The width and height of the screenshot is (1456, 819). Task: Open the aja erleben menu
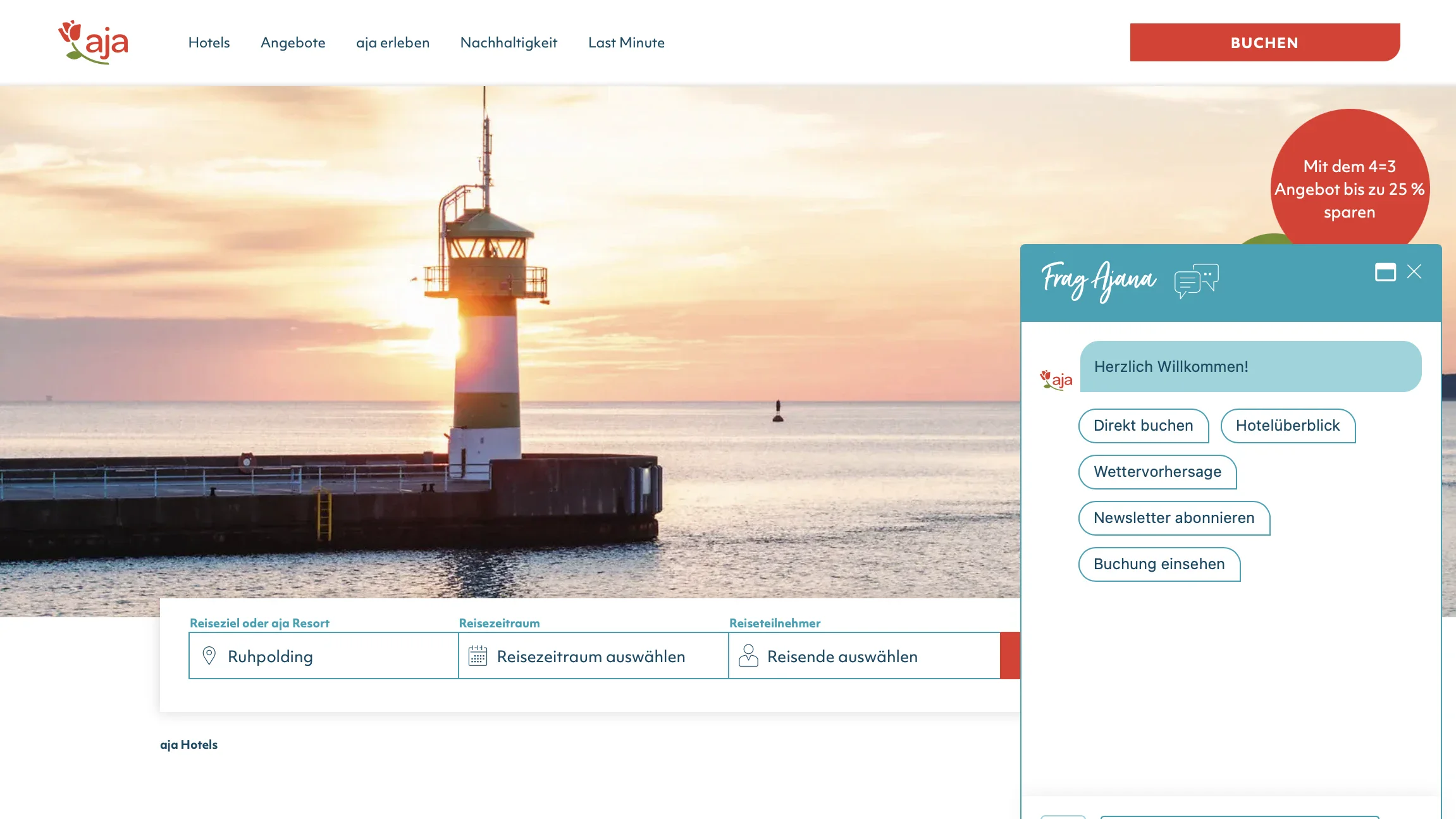pyautogui.click(x=393, y=43)
